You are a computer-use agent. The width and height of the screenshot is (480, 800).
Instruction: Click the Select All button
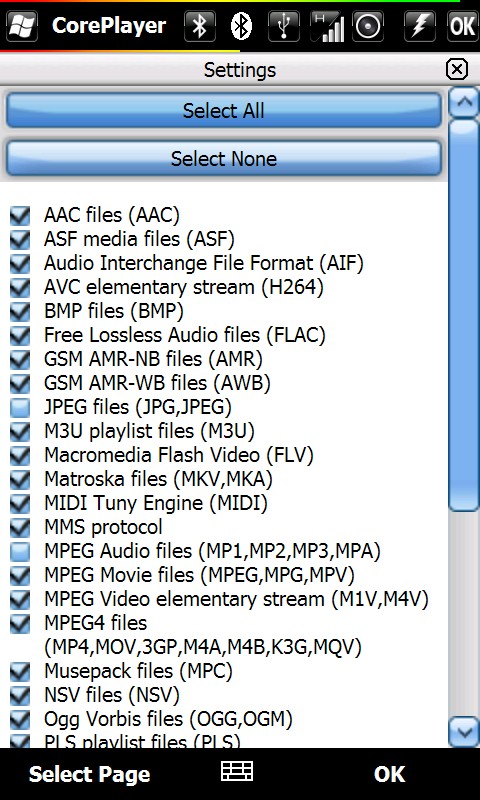coord(223,110)
